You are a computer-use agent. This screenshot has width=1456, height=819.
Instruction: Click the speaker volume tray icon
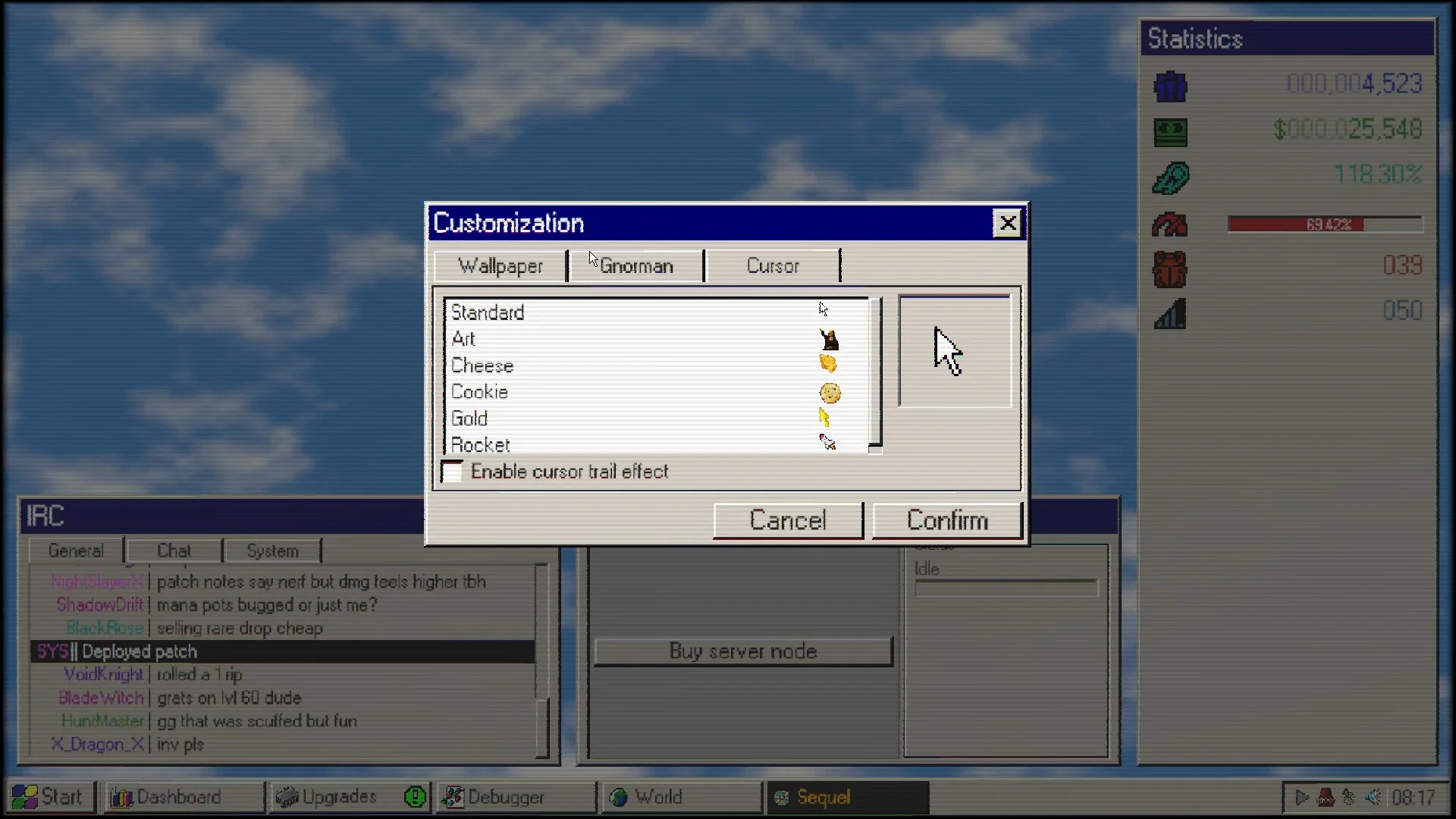pos(1373,798)
